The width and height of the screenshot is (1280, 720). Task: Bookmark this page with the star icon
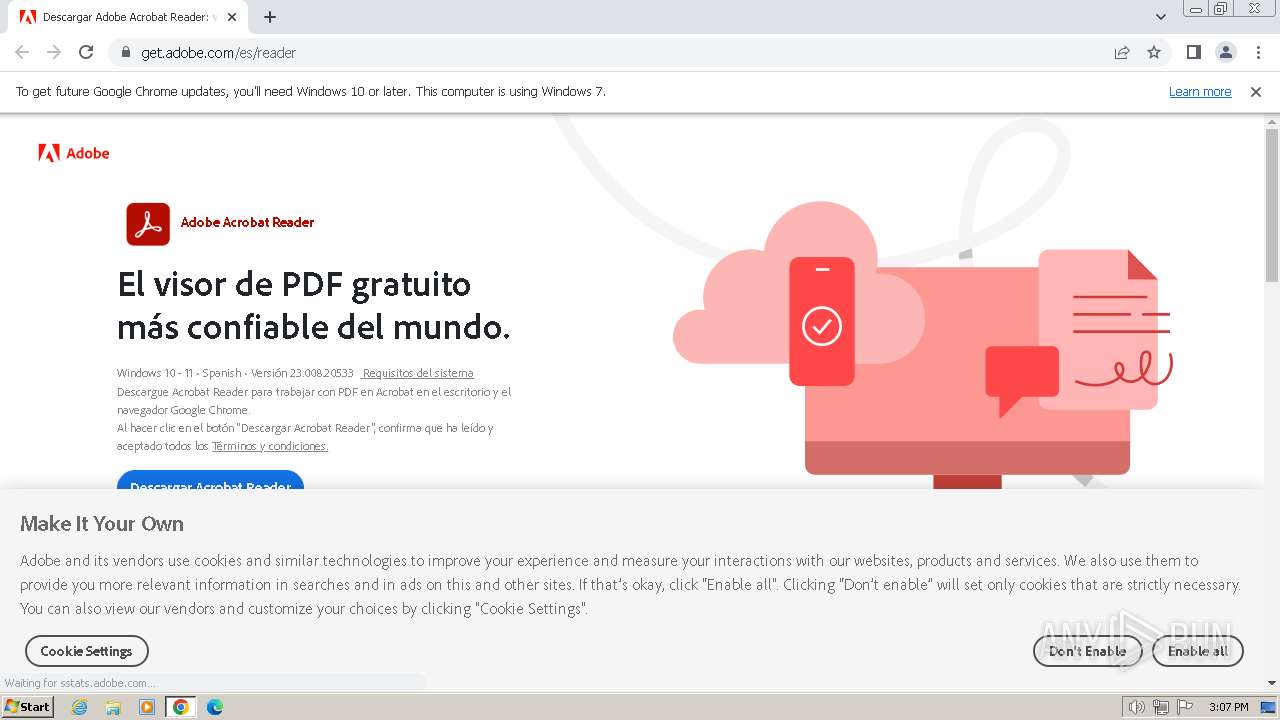(1154, 52)
